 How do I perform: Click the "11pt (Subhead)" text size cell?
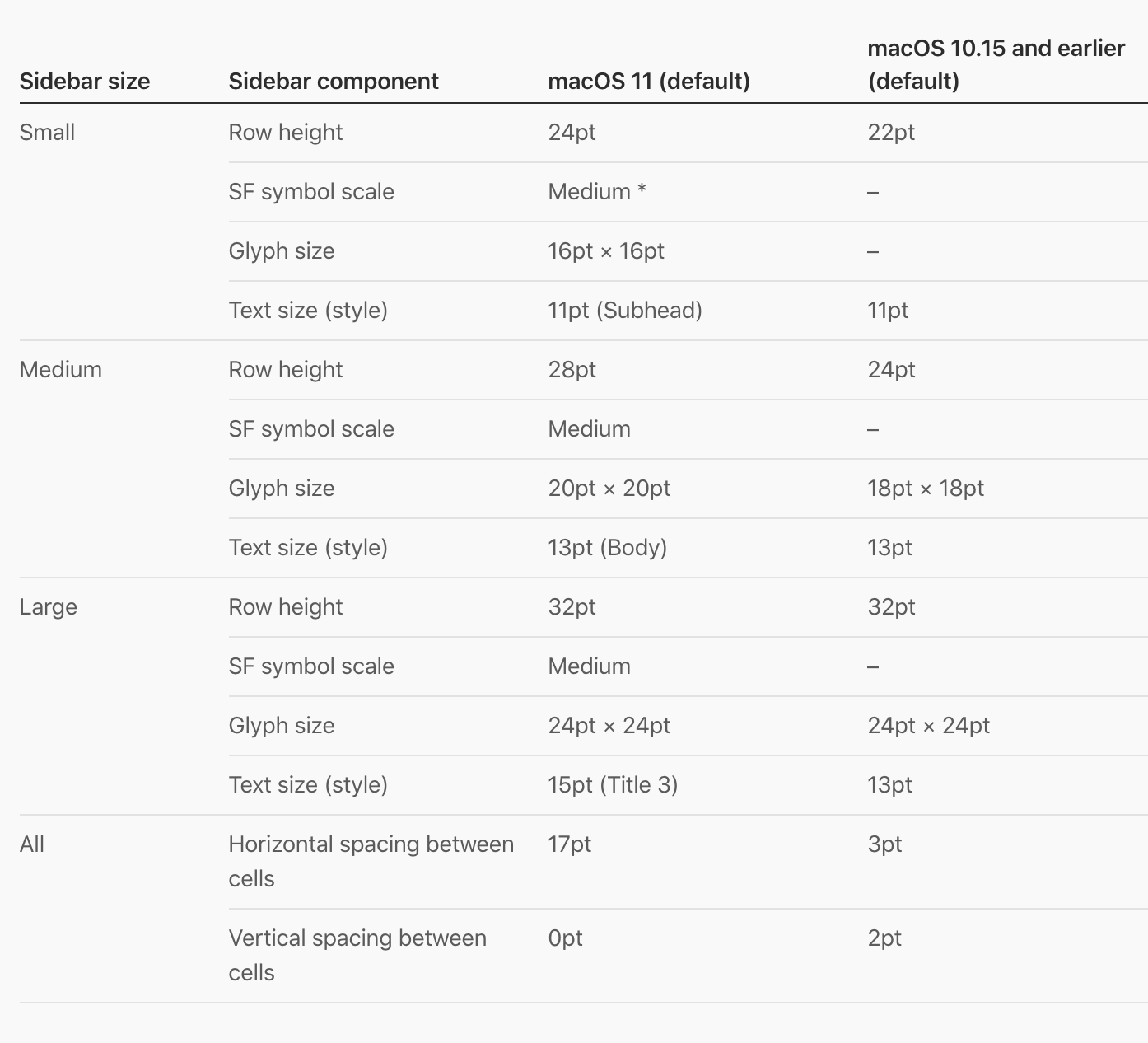(625, 311)
